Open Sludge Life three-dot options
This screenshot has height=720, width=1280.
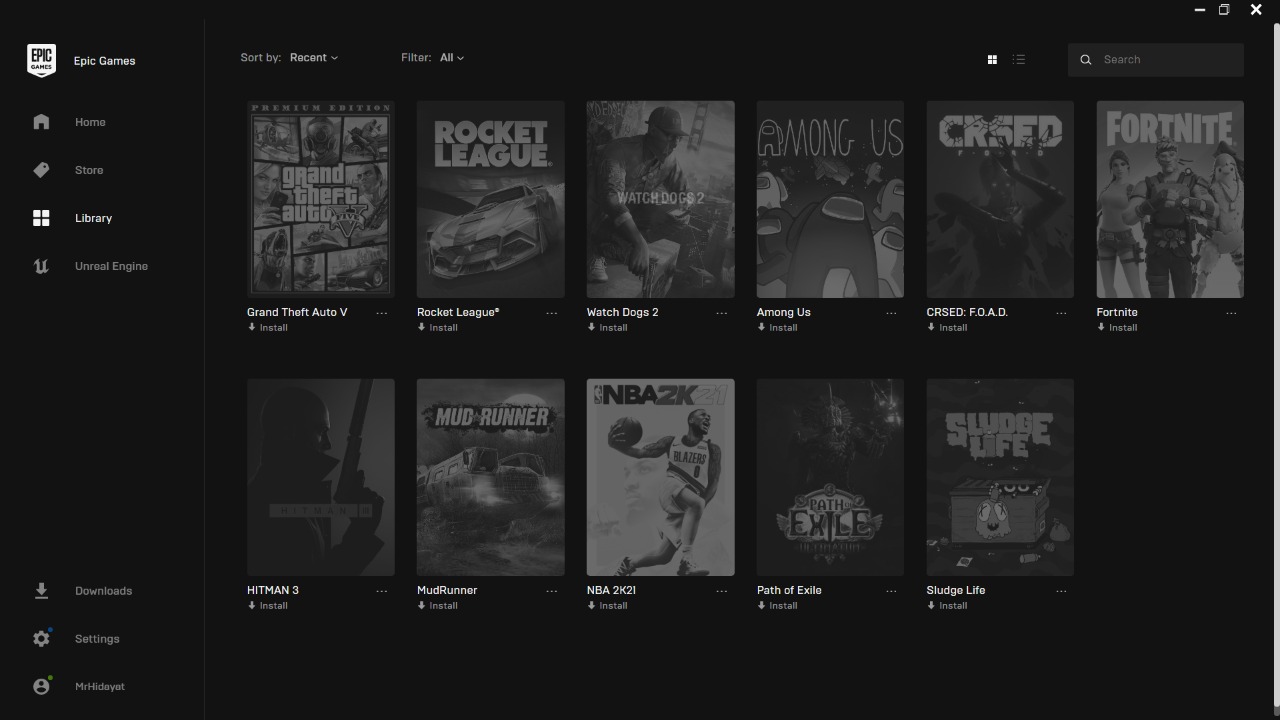(x=1062, y=591)
